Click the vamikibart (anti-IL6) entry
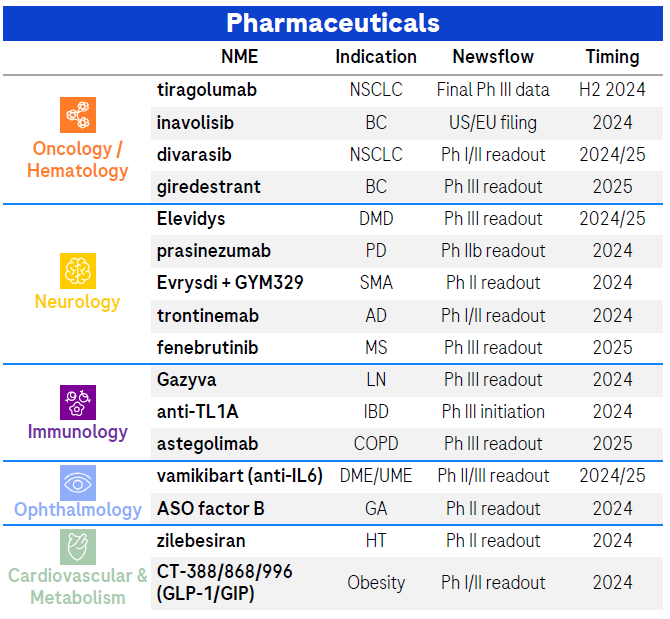670x619 pixels. click(239, 476)
